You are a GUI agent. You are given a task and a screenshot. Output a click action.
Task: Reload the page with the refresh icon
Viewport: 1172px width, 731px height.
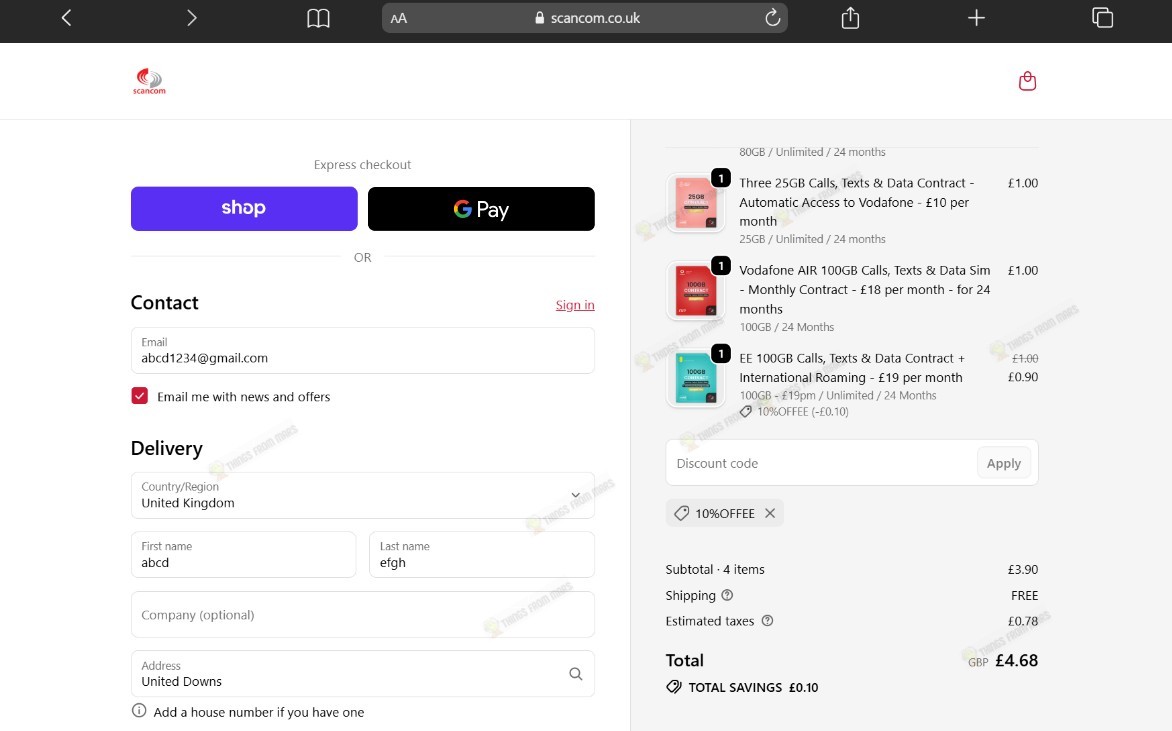pos(772,18)
